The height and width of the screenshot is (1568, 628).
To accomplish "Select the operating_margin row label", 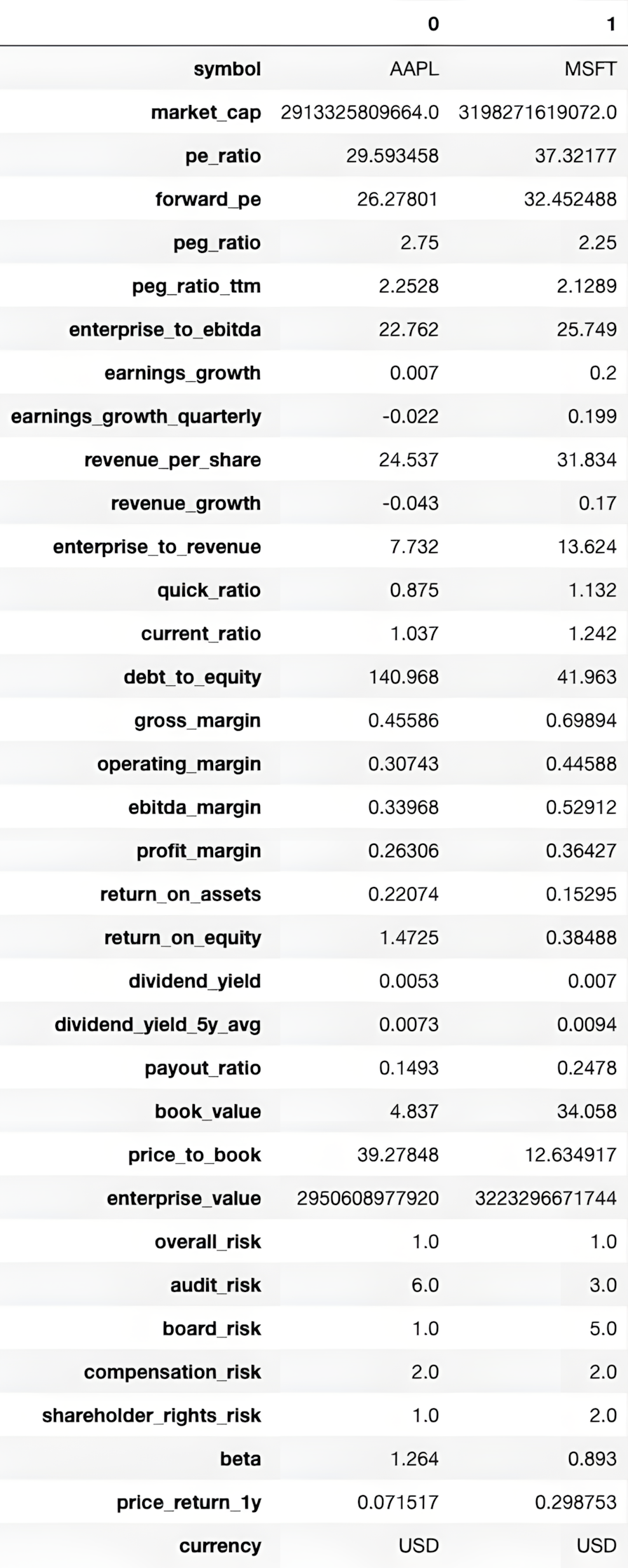I will [179, 764].
